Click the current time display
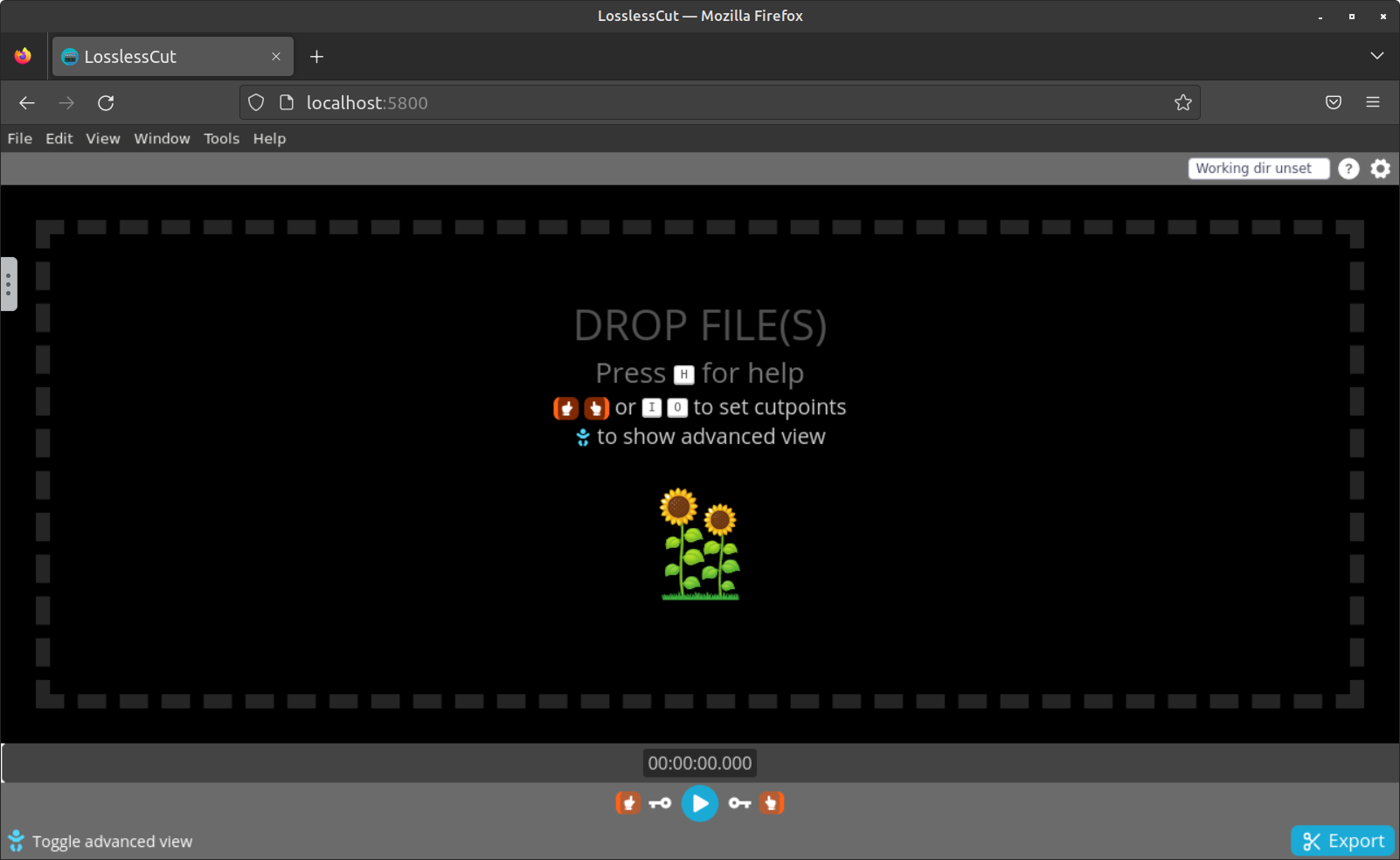Screen dimensions: 1400x860 699,762
